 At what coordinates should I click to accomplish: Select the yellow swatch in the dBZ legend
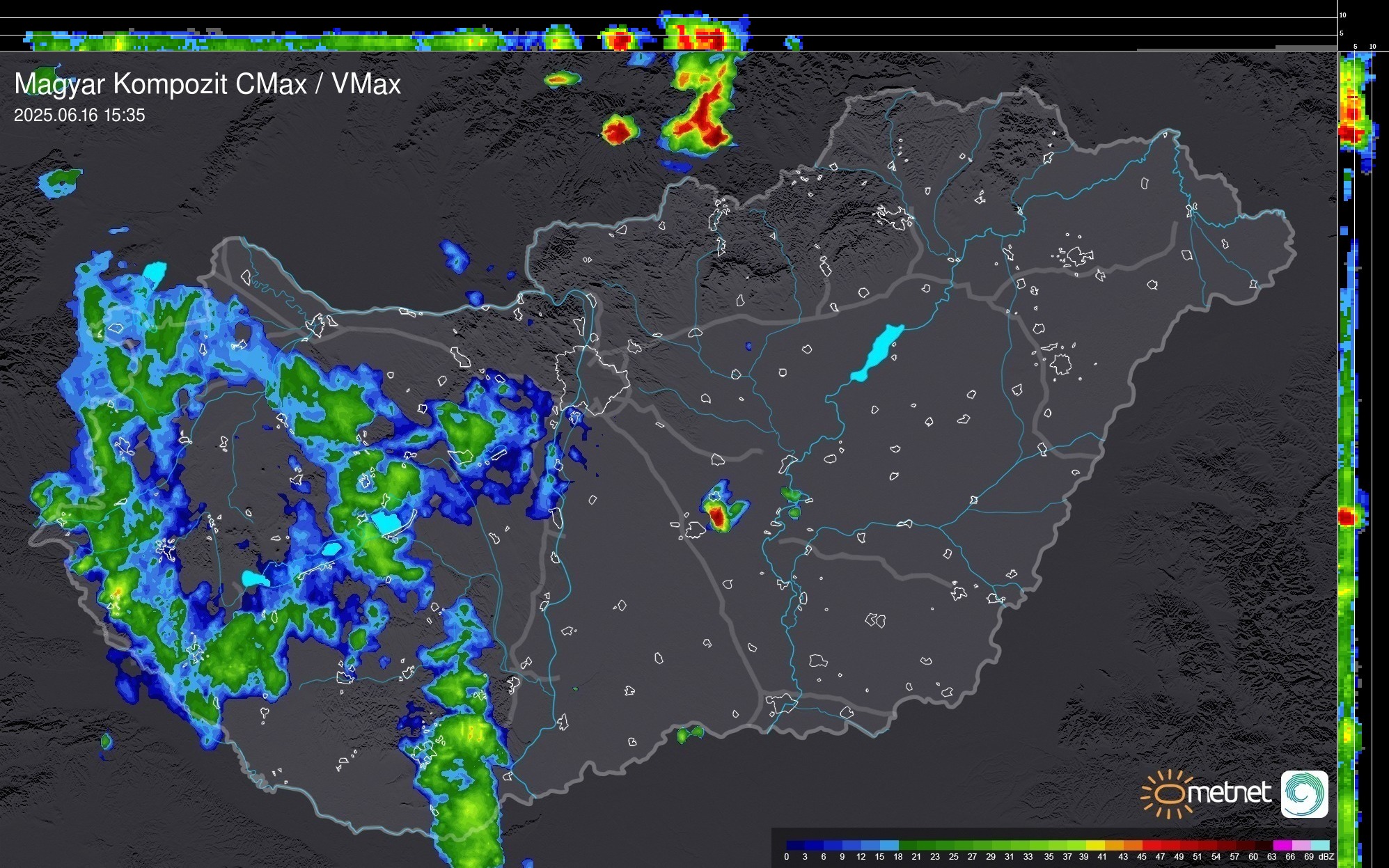coord(1095,845)
